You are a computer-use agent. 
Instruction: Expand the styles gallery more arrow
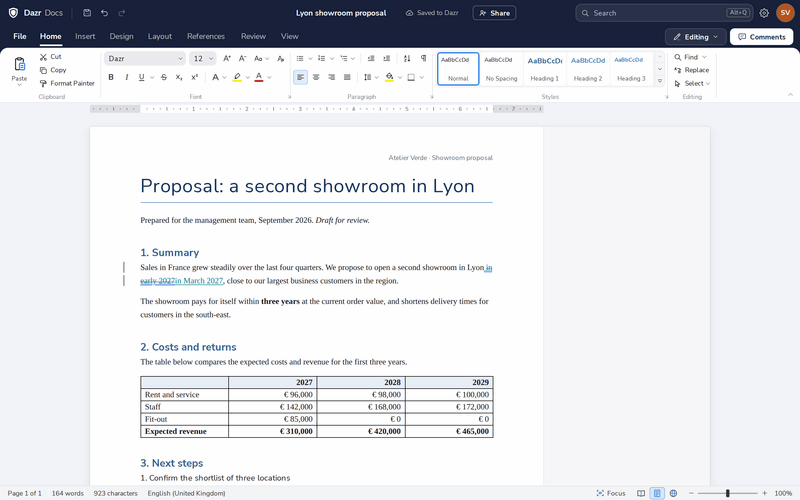tap(660, 81)
